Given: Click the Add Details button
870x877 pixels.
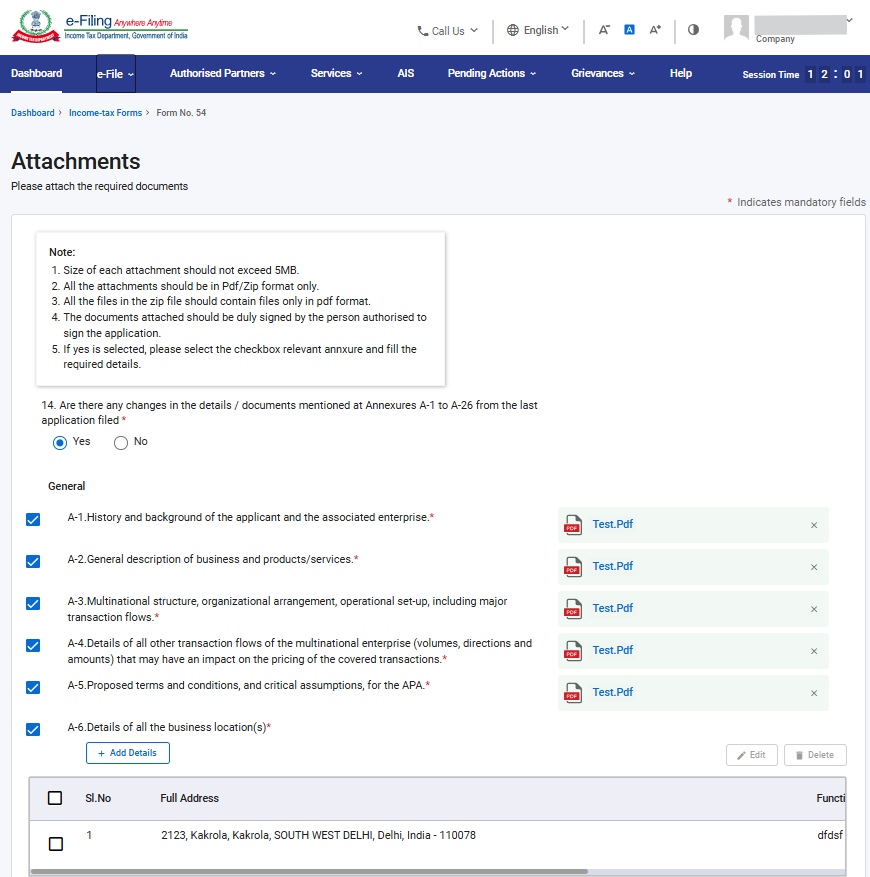Looking at the screenshot, I should [x=127, y=753].
